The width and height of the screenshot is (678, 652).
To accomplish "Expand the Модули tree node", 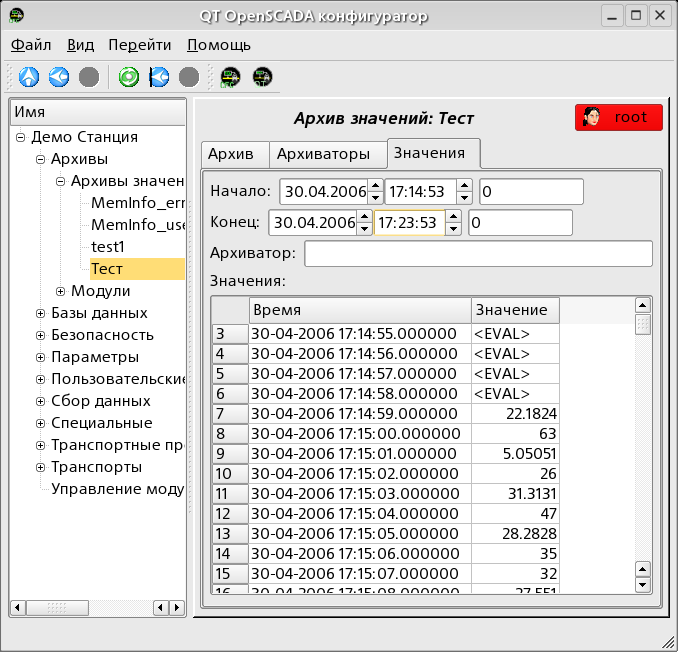I will click(x=61, y=292).
